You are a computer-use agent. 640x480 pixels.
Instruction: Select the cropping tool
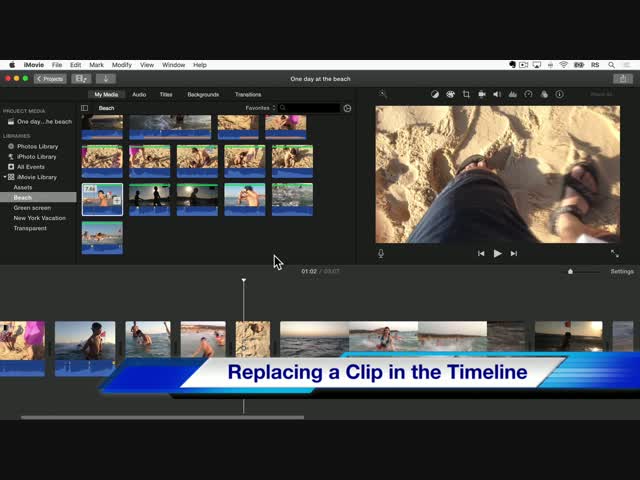pyautogui.click(x=466, y=94)
